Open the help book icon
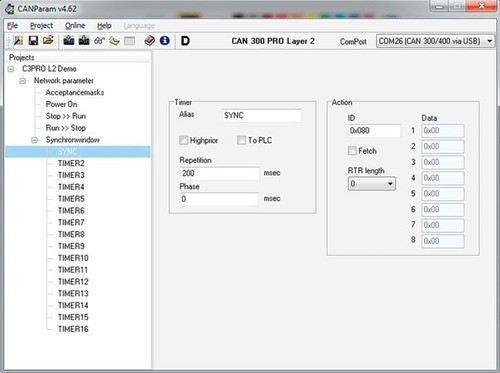Viewport: 500px width, 373px height. point(149,41)
